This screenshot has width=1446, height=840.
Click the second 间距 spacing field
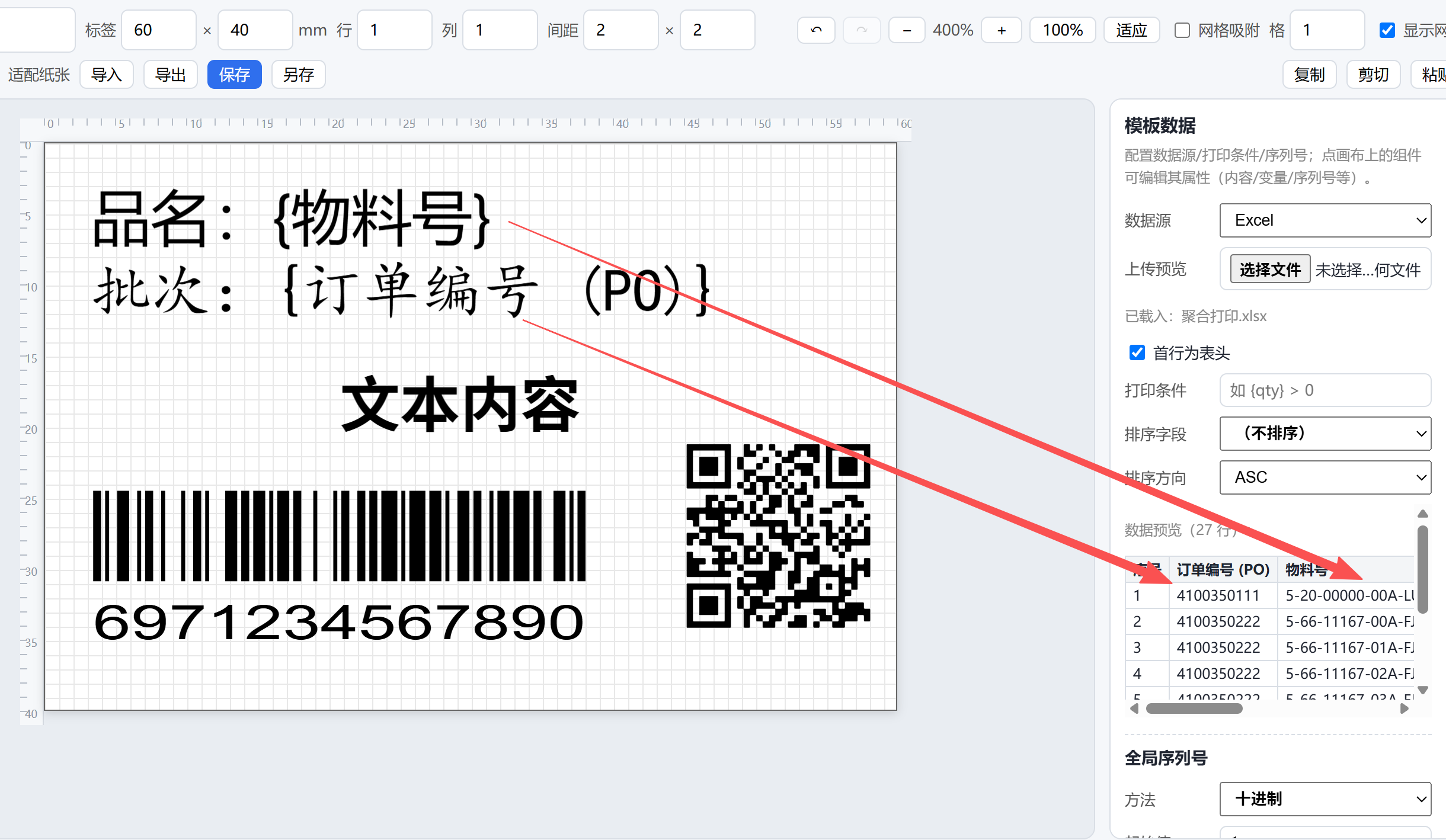coord(718,30)
